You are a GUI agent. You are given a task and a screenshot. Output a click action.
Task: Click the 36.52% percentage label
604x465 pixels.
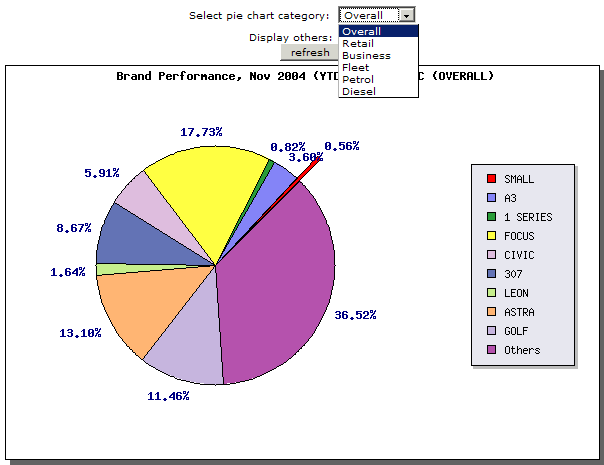coord(355,315)
